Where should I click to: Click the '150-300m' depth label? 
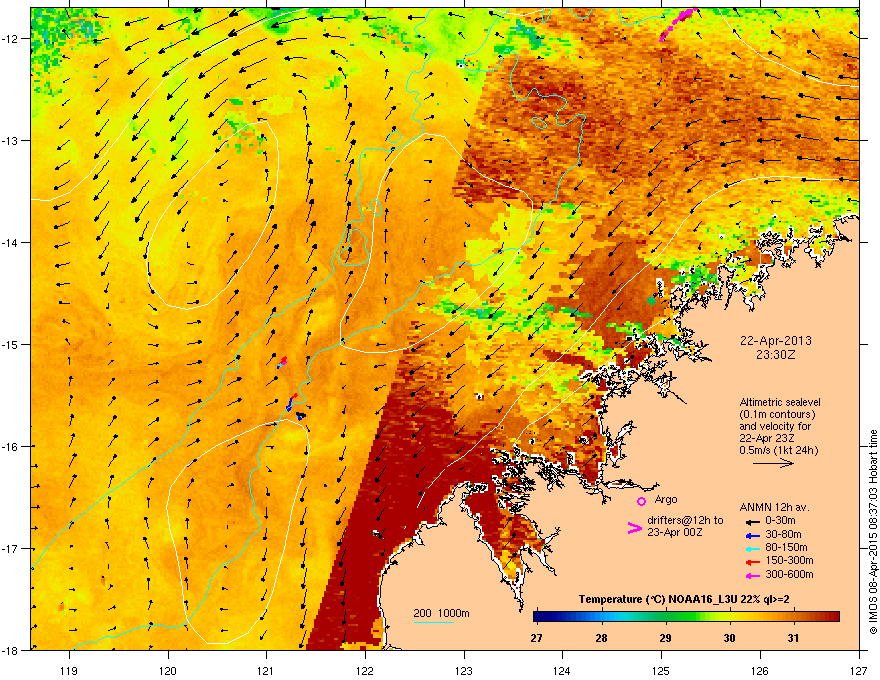[x=789, y=560]
